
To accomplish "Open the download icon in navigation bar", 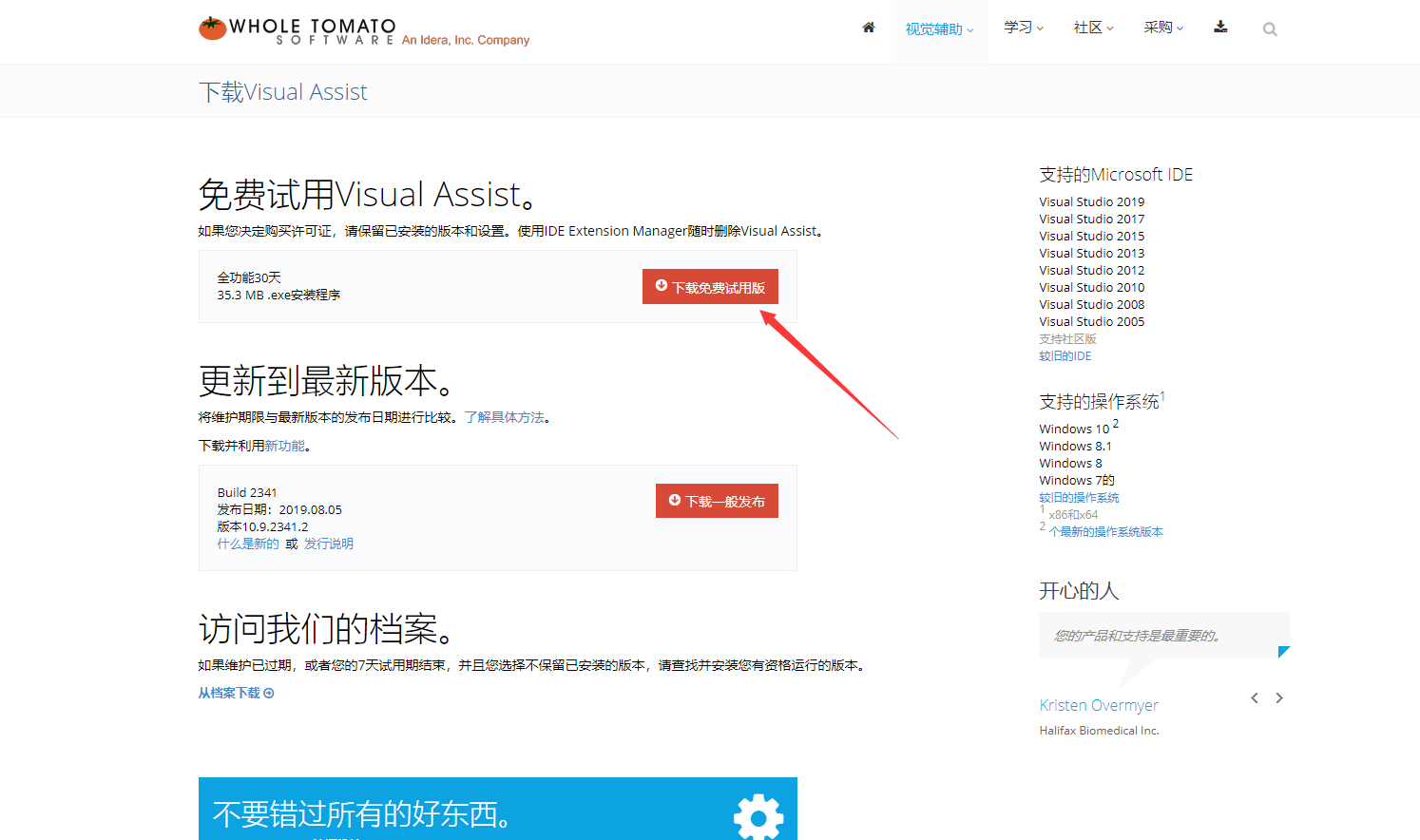I will coord(1220,28).
